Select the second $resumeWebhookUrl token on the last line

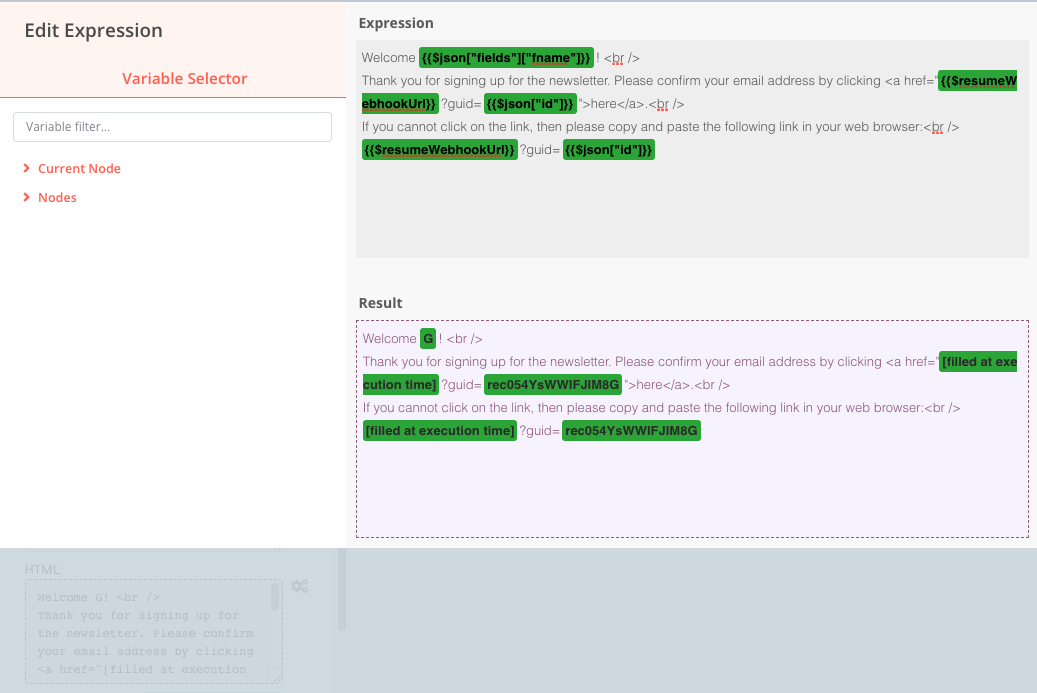[x=439, y=149]
